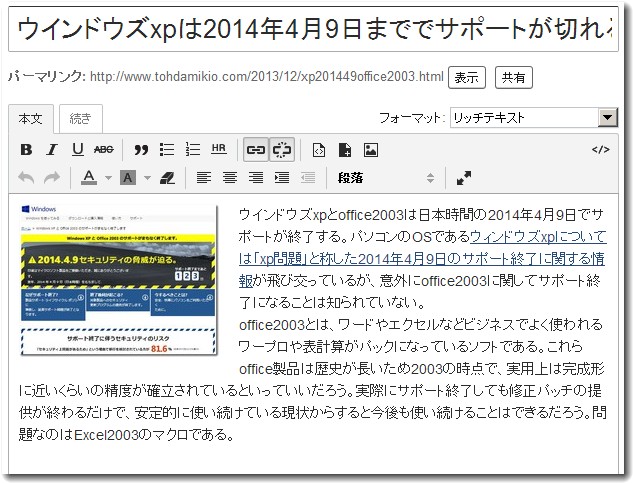
Task: Click the 表示 button
Action: (467, 77)
